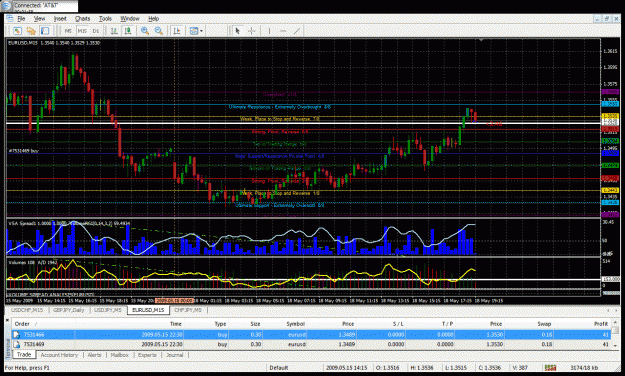Open the Experts tab
Viewport: 625px width, 376px height.
147,354
